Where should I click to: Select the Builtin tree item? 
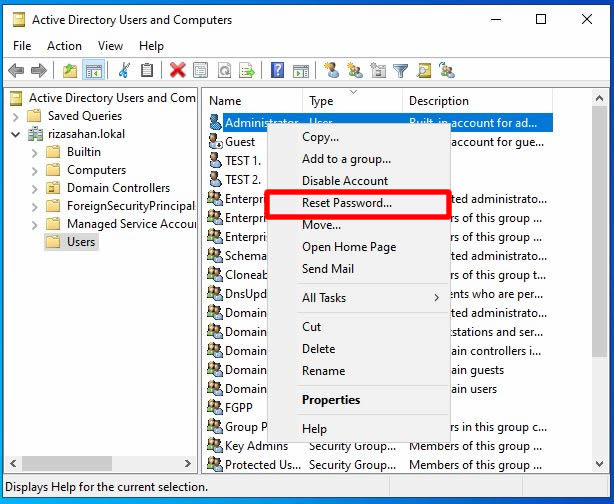pyautogui.click(x=84, y=152)
